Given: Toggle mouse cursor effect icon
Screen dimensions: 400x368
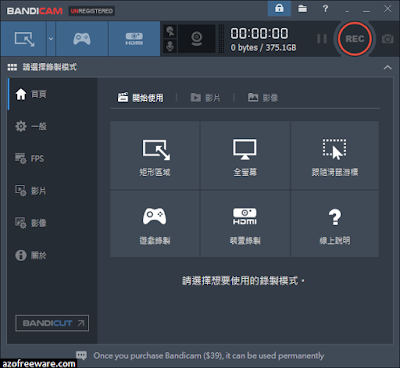Looking at the screenshot, I should 170,31.
